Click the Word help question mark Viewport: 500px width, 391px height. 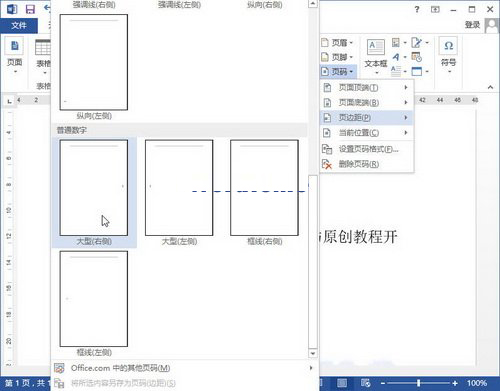[x=417, y=9]
